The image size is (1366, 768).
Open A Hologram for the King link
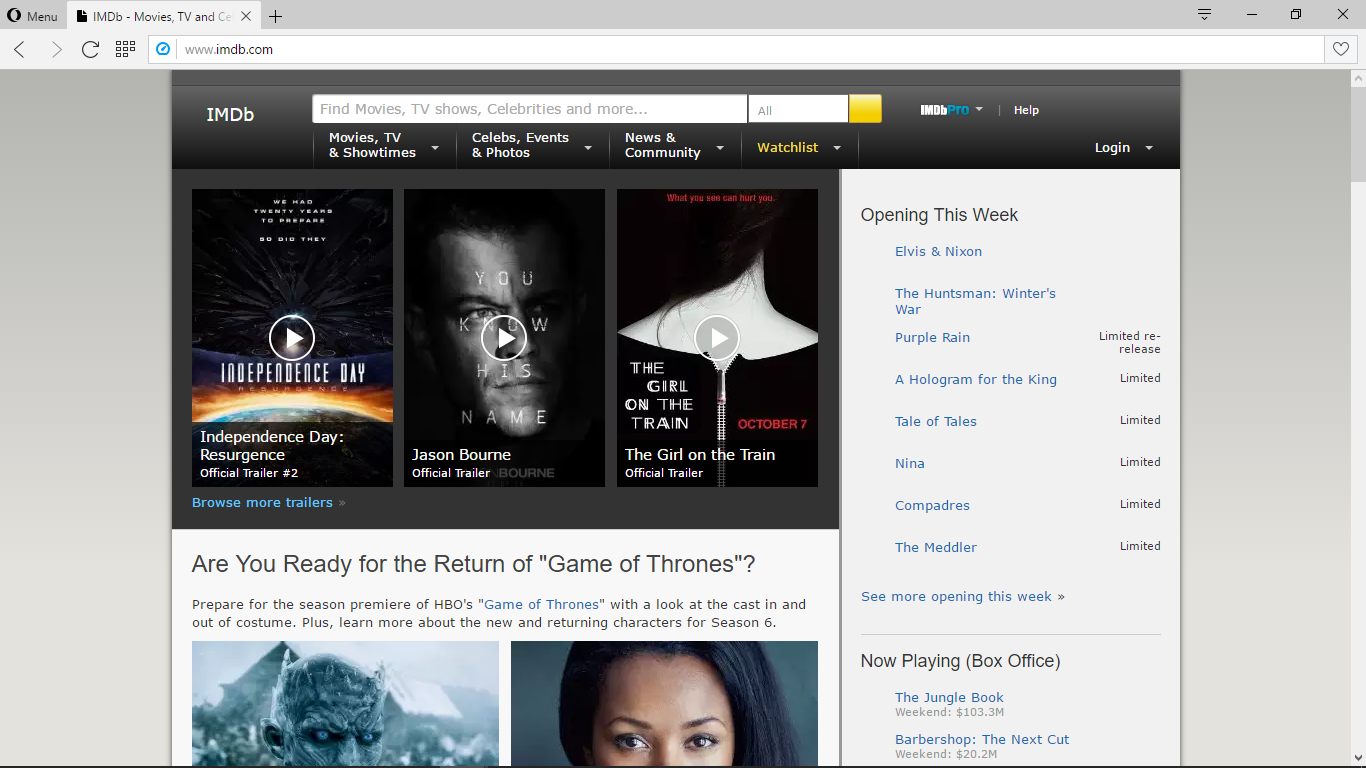click(x=976, y=379)
